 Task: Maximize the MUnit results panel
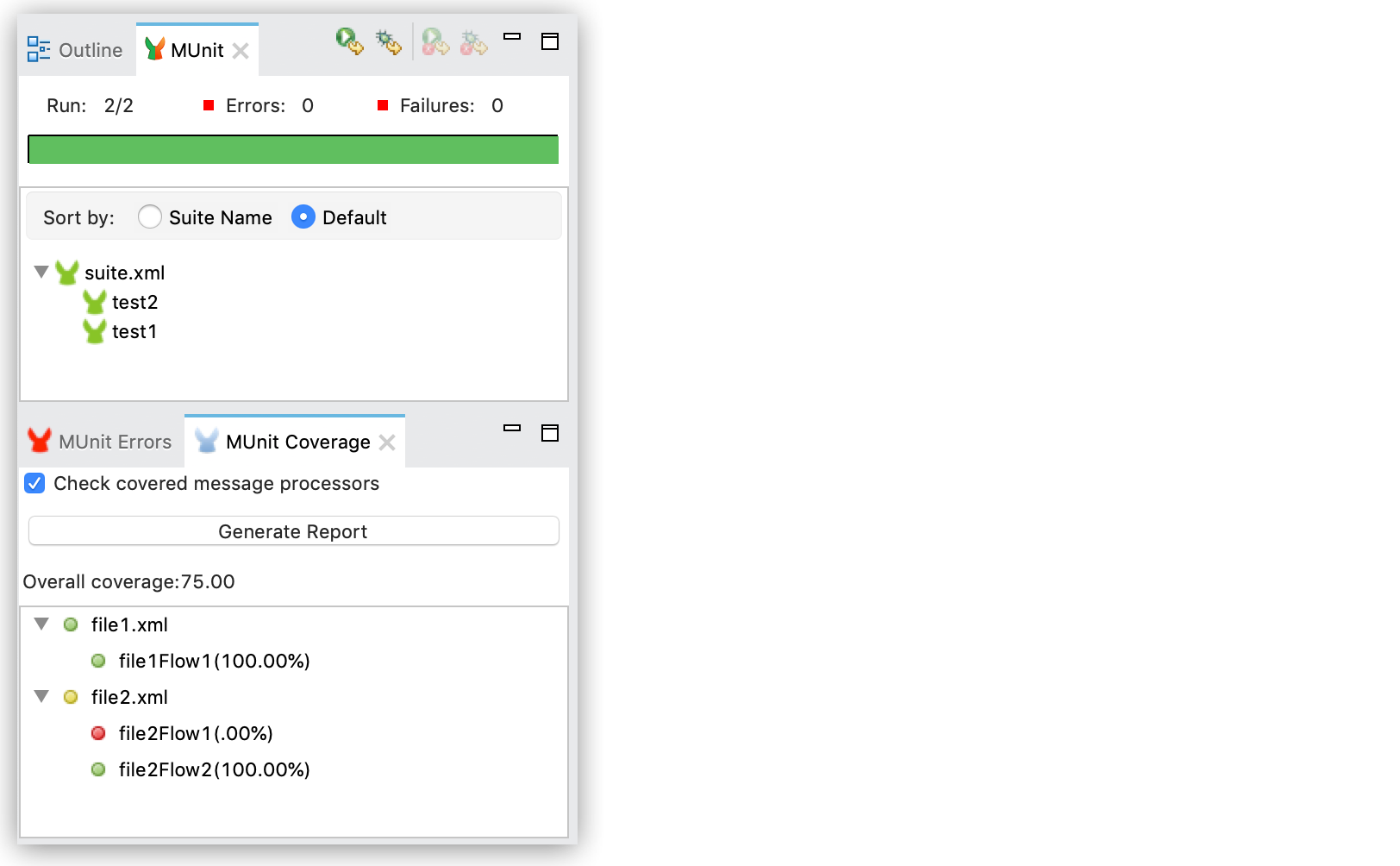pos(550,41)
